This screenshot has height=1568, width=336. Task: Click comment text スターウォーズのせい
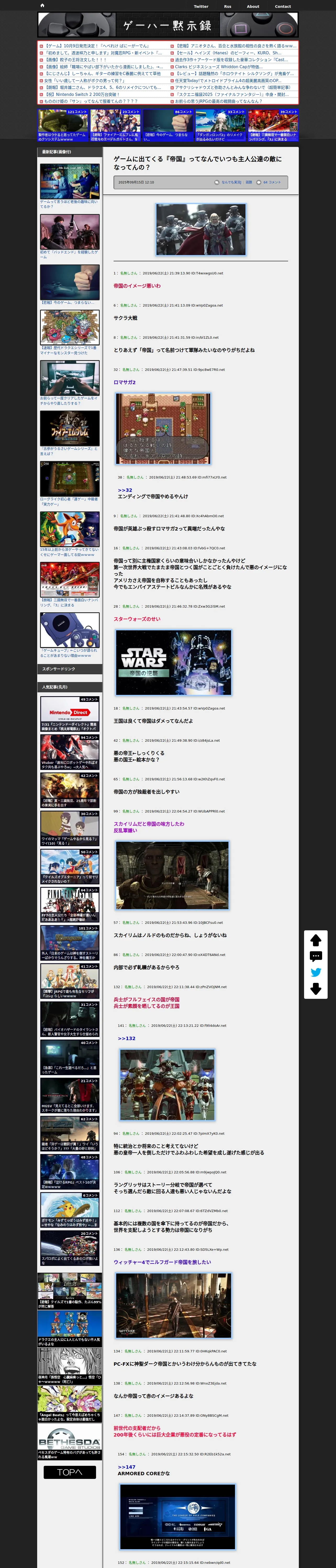[137, 619]
